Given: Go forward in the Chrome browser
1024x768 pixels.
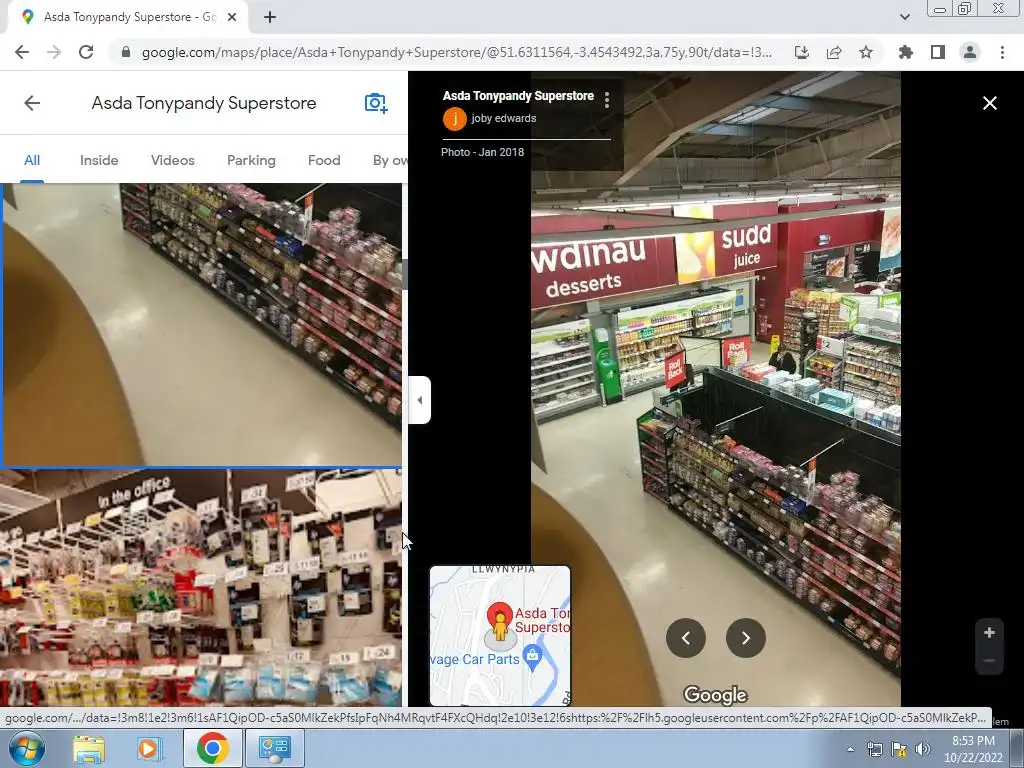Looking at the screenshot, I should tap(54, 52).
